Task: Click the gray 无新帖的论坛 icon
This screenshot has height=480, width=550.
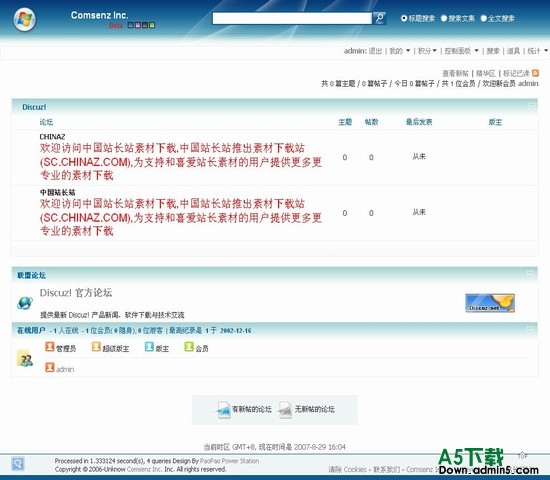Action: [x=286, y=409]
